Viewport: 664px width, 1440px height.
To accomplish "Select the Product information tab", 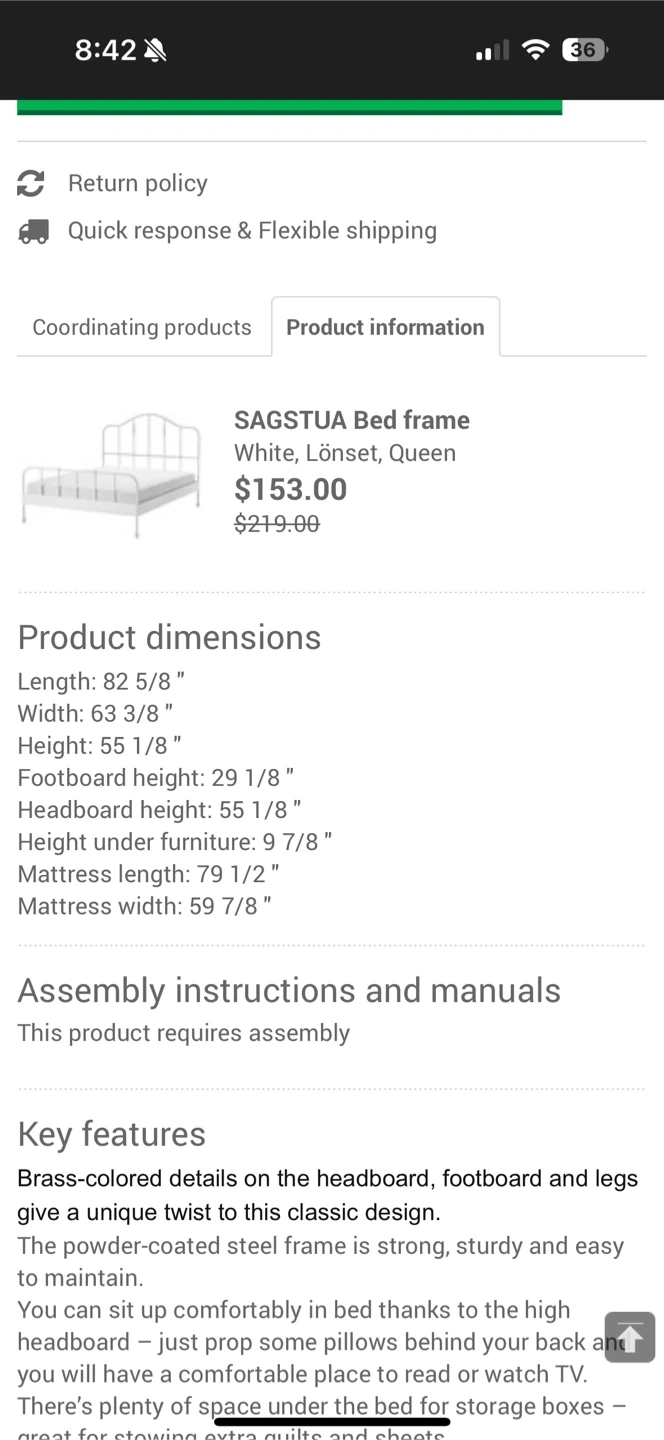I will pyautogui.click(x=385, y=327).
